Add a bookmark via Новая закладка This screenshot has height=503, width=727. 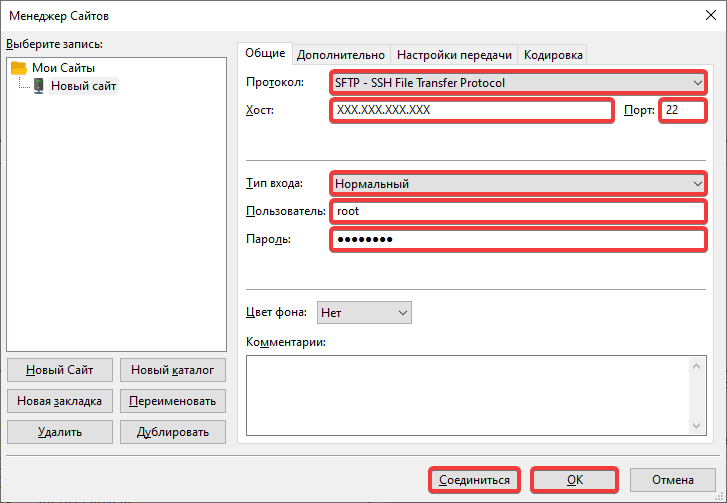pos(59,401)
